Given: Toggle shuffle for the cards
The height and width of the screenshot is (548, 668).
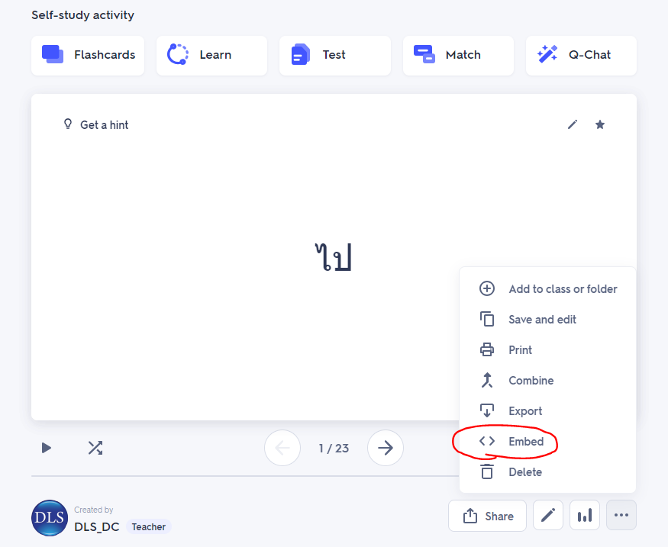Looking at the screenshot, I should [x=95, y=448].
